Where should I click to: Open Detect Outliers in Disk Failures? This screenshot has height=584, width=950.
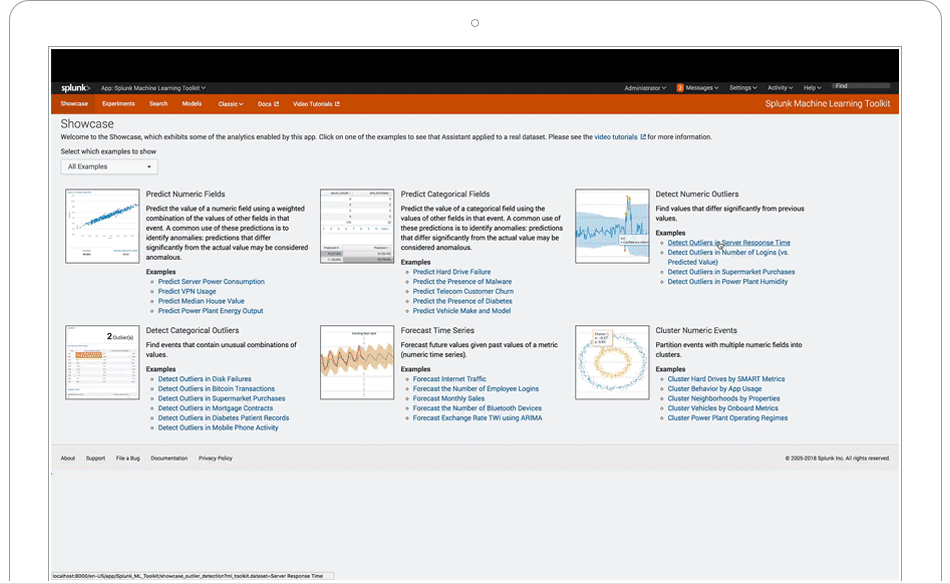205,379
